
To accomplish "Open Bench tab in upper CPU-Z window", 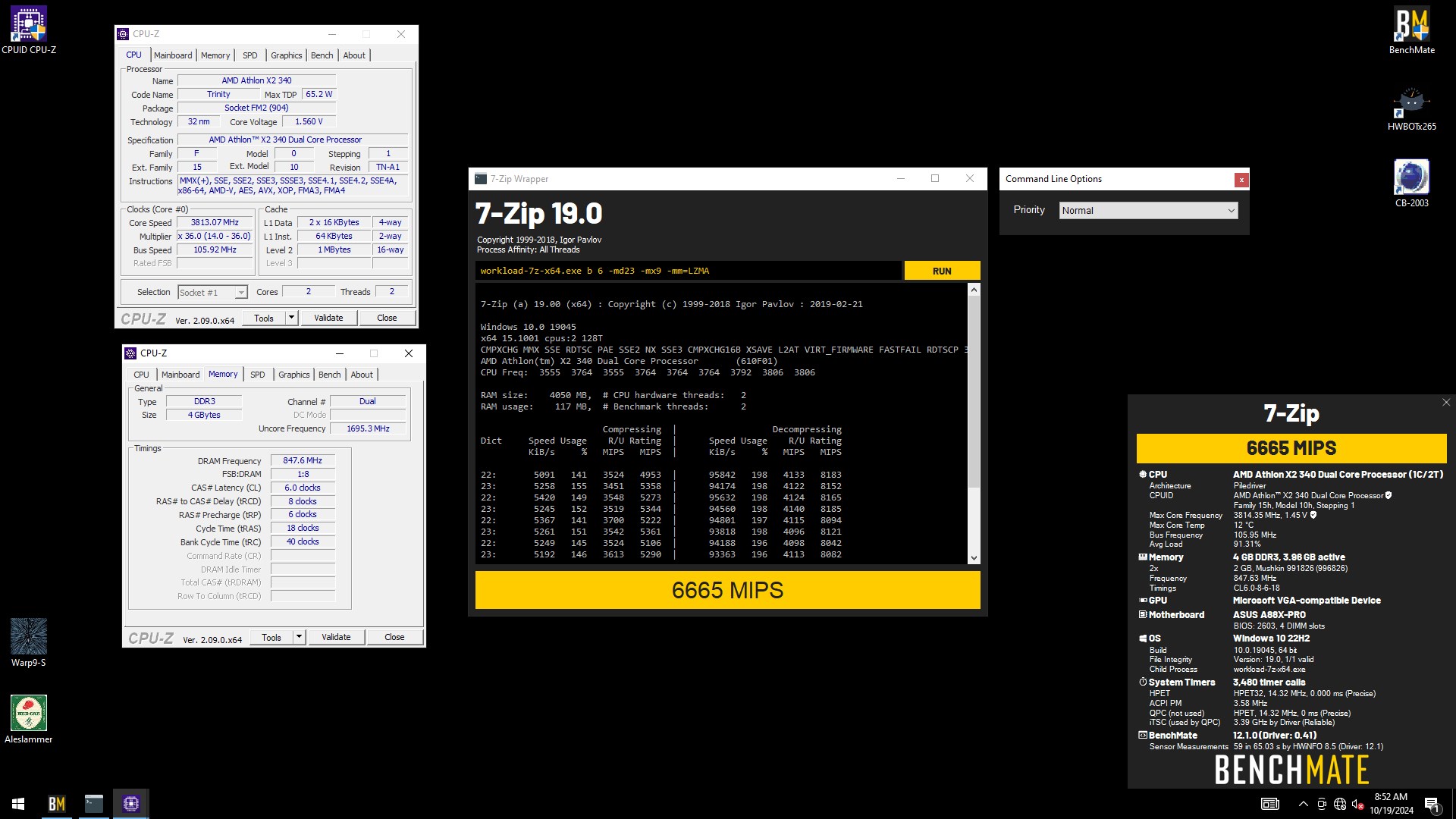I will (x=322, y=55).
